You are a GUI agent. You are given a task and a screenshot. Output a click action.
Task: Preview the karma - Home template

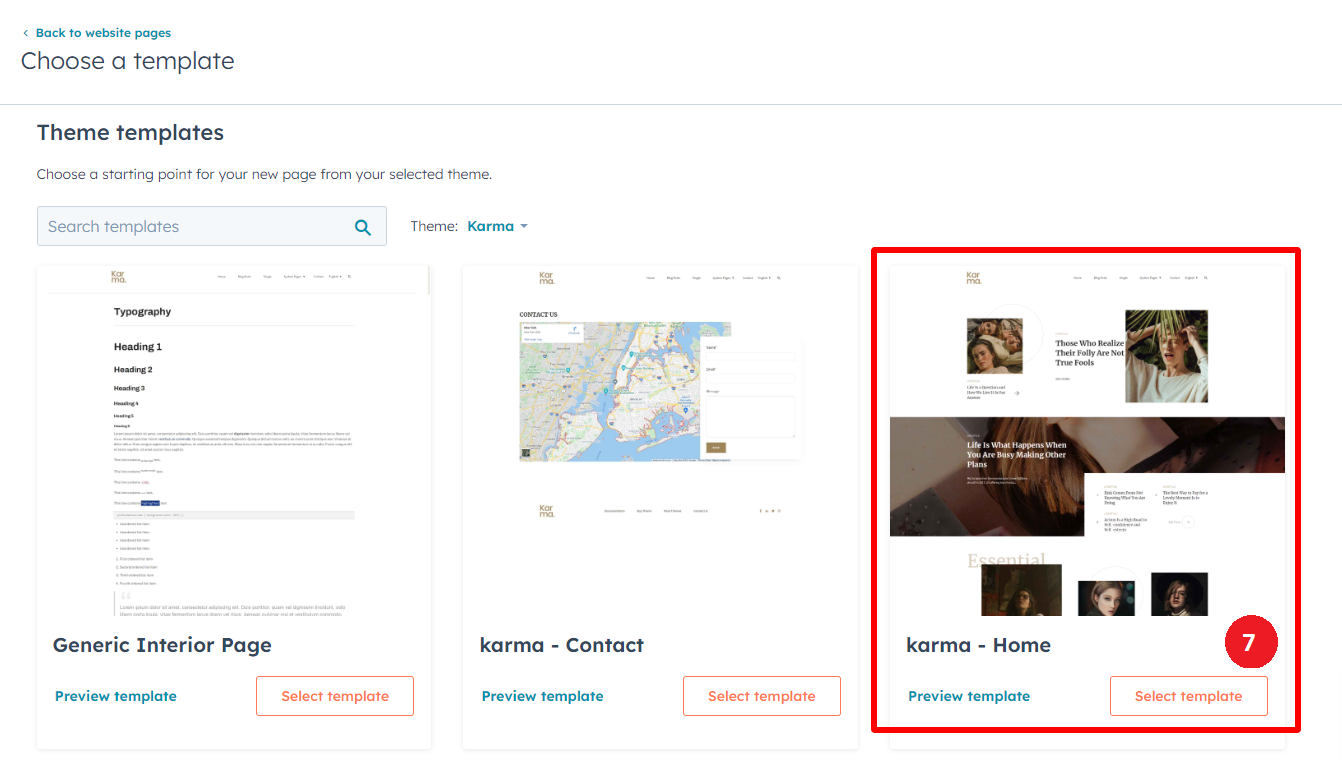click(969, 696)
